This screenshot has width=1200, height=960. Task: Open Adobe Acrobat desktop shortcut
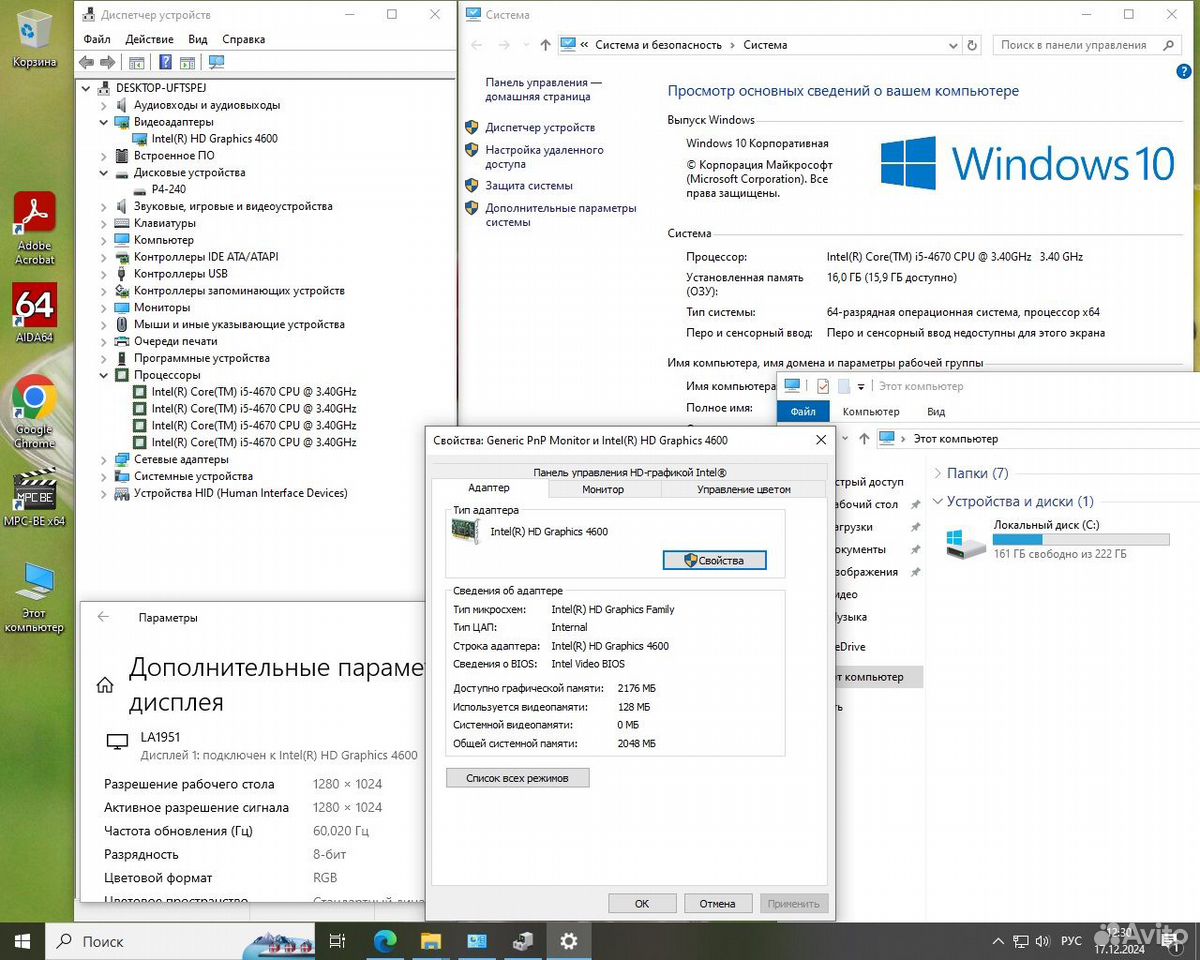coord(34,227)
